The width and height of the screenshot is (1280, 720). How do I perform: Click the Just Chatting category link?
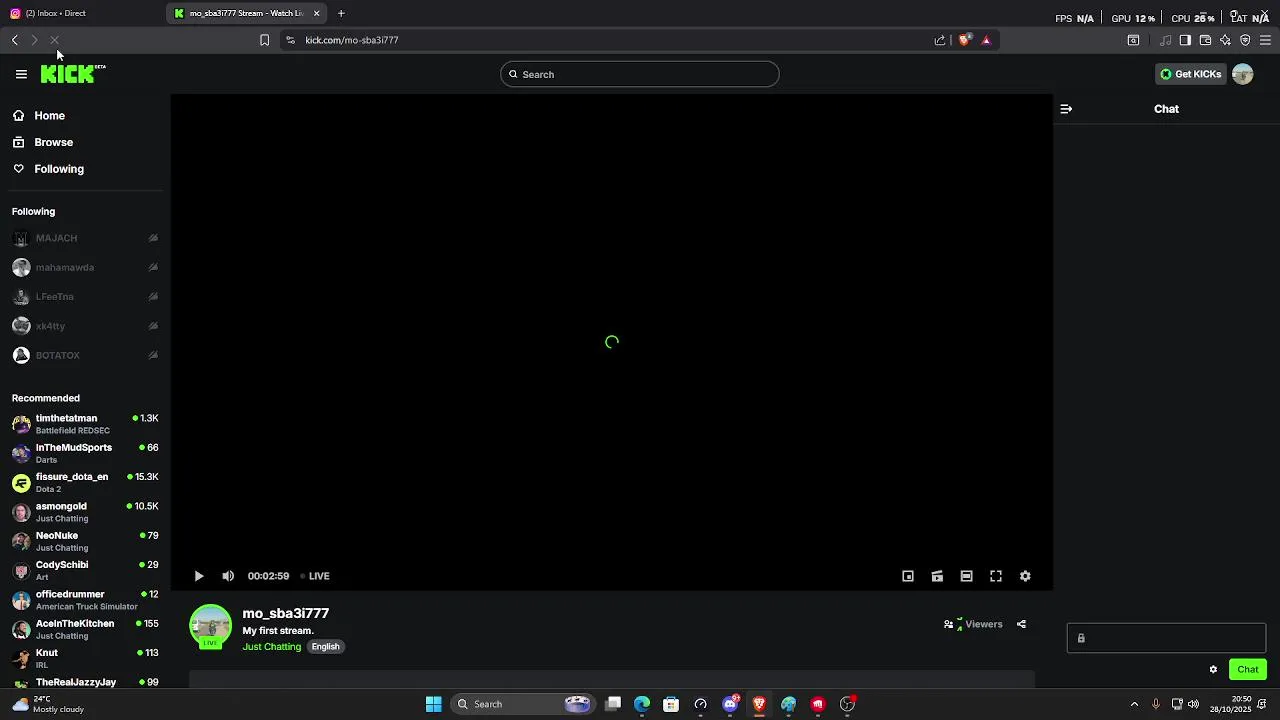[272, 647]
